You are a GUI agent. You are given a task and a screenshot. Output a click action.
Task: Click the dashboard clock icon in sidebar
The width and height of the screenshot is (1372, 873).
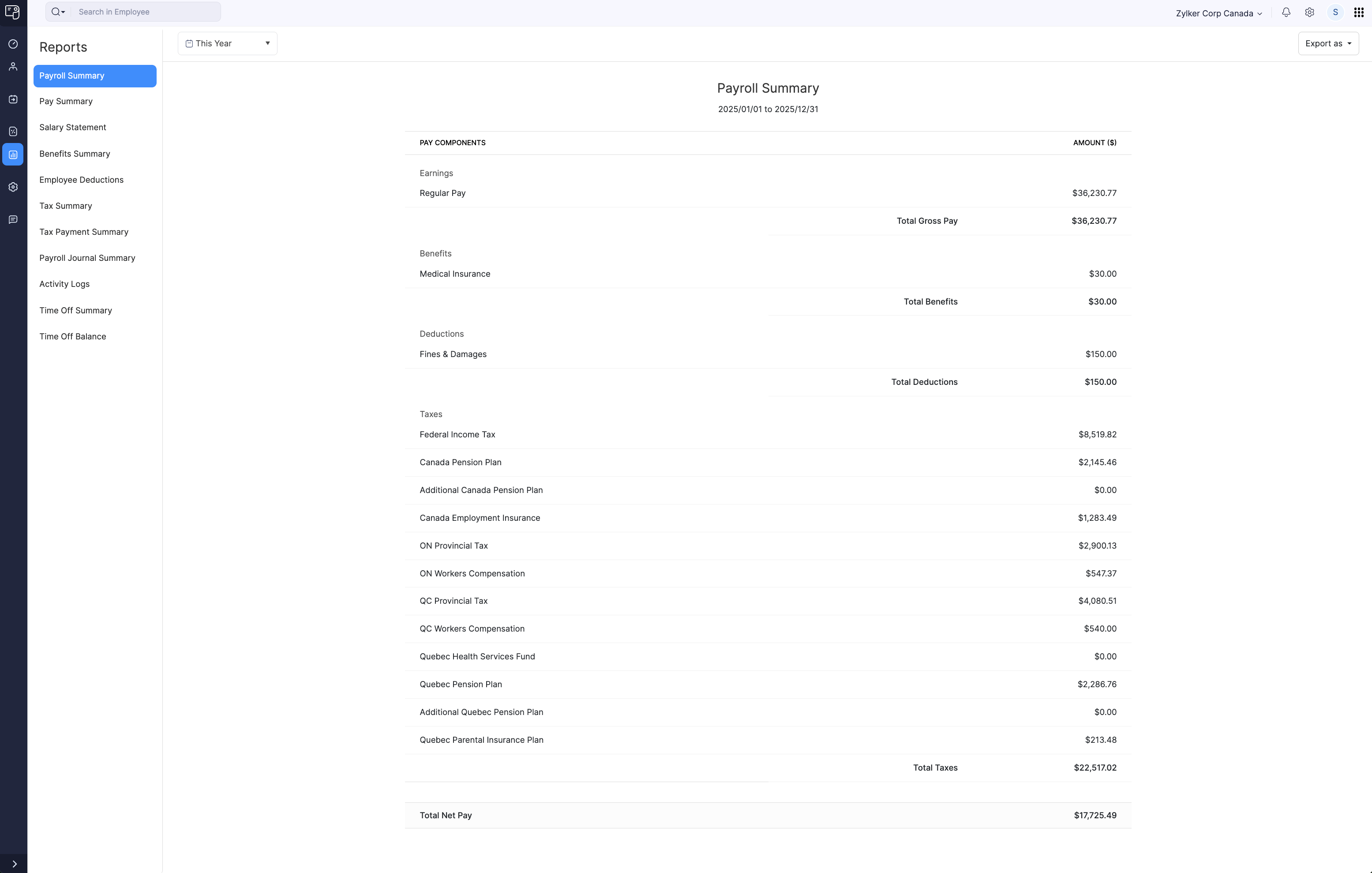(13, 44)
